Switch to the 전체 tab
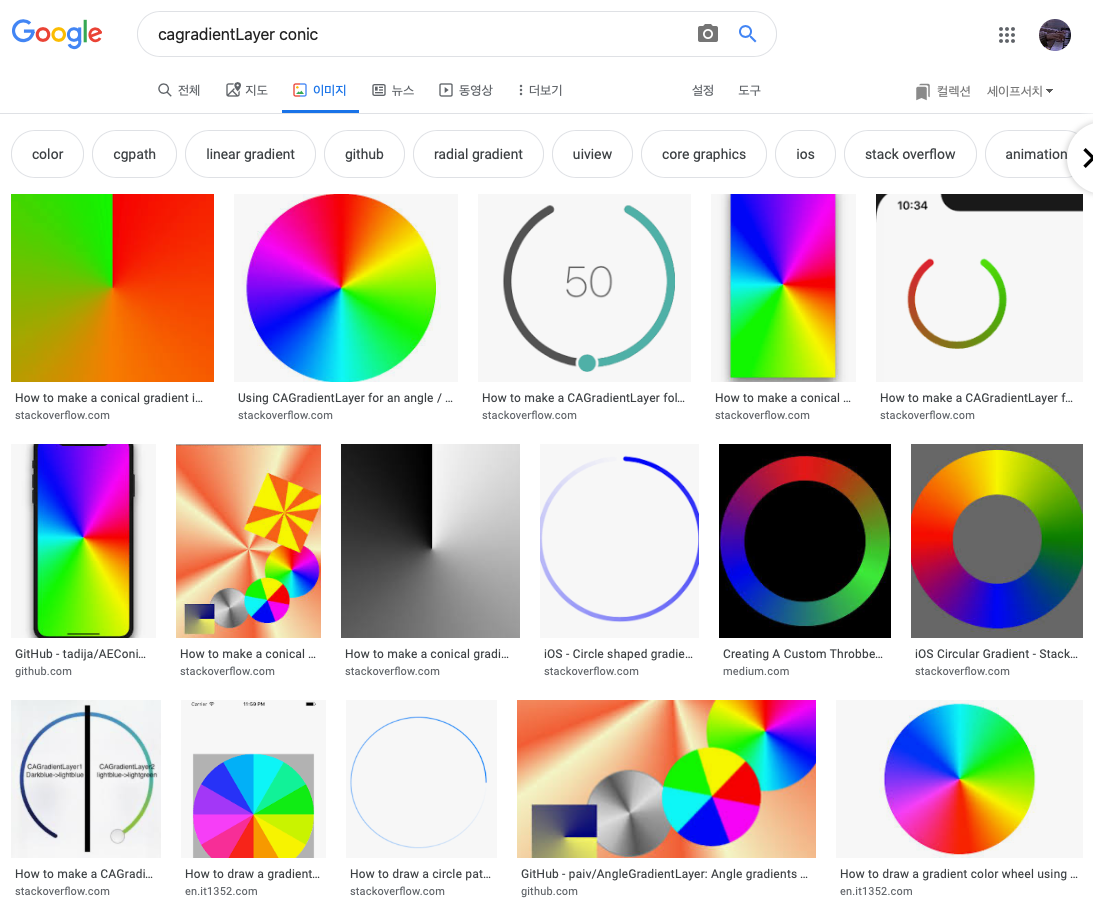The image size is (1093, 904). 179,90
